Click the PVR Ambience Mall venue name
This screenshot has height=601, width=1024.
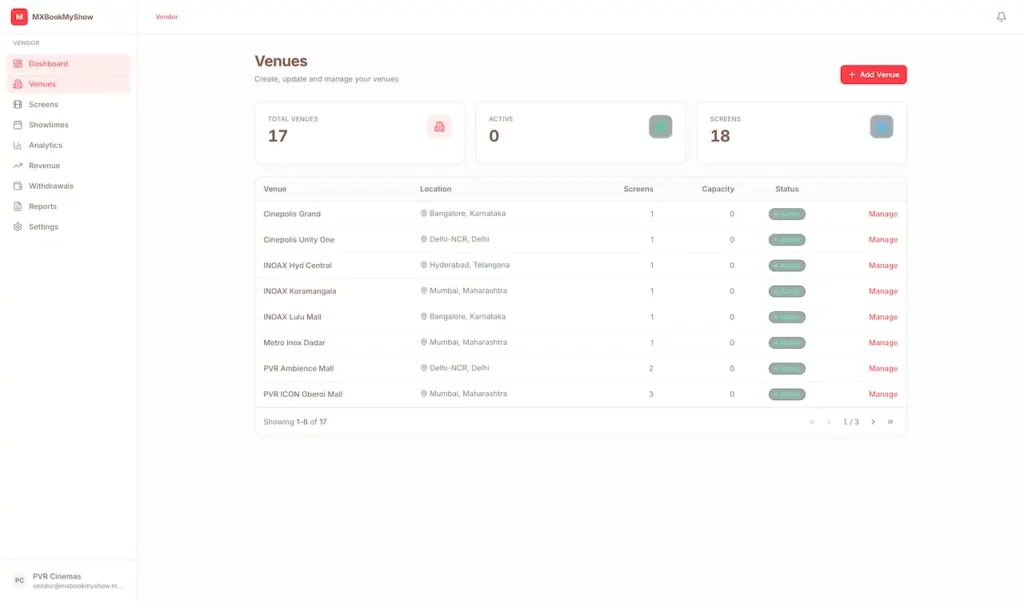(298, 368)
